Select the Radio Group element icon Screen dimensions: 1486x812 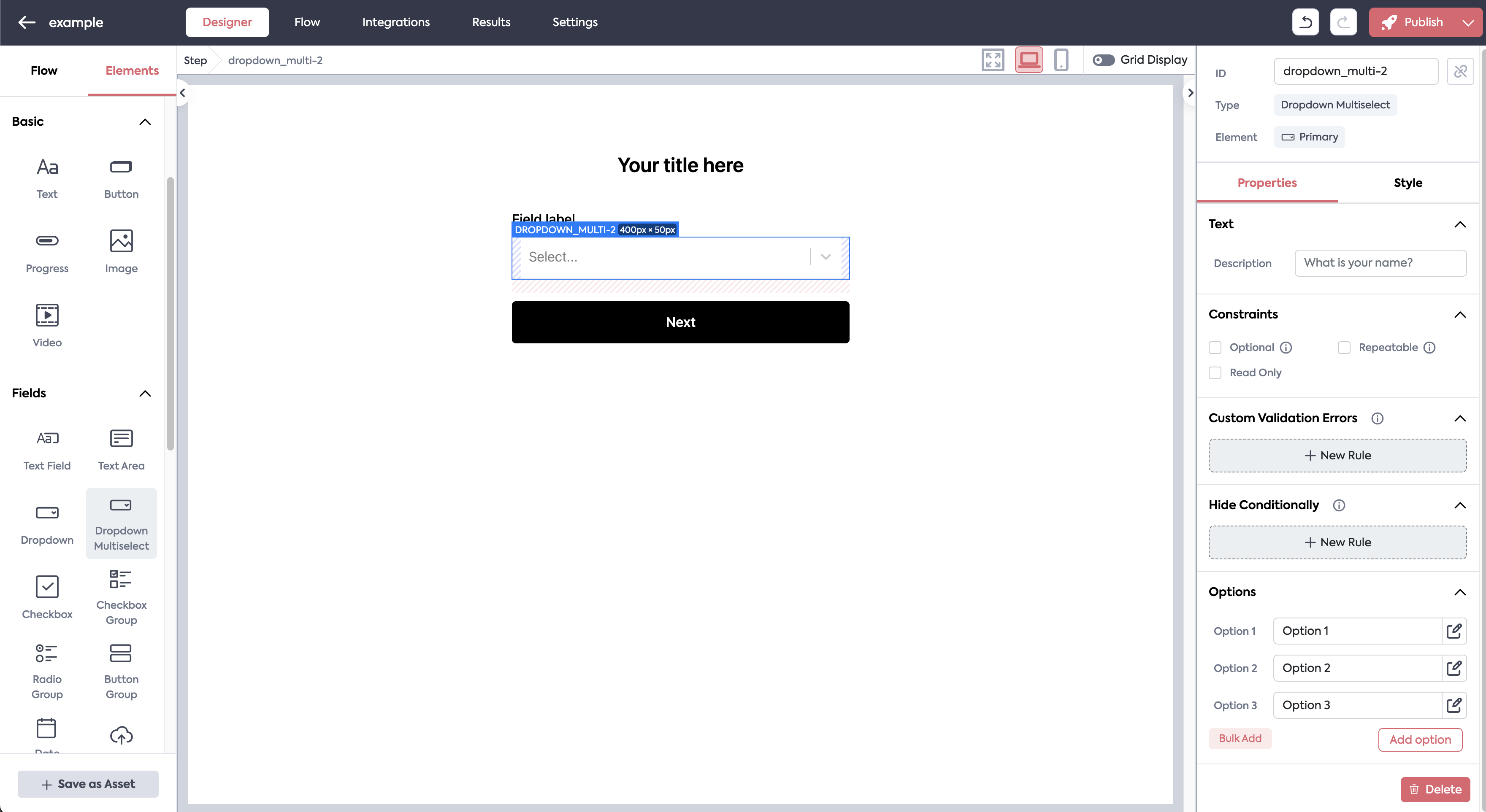point(47,653)
